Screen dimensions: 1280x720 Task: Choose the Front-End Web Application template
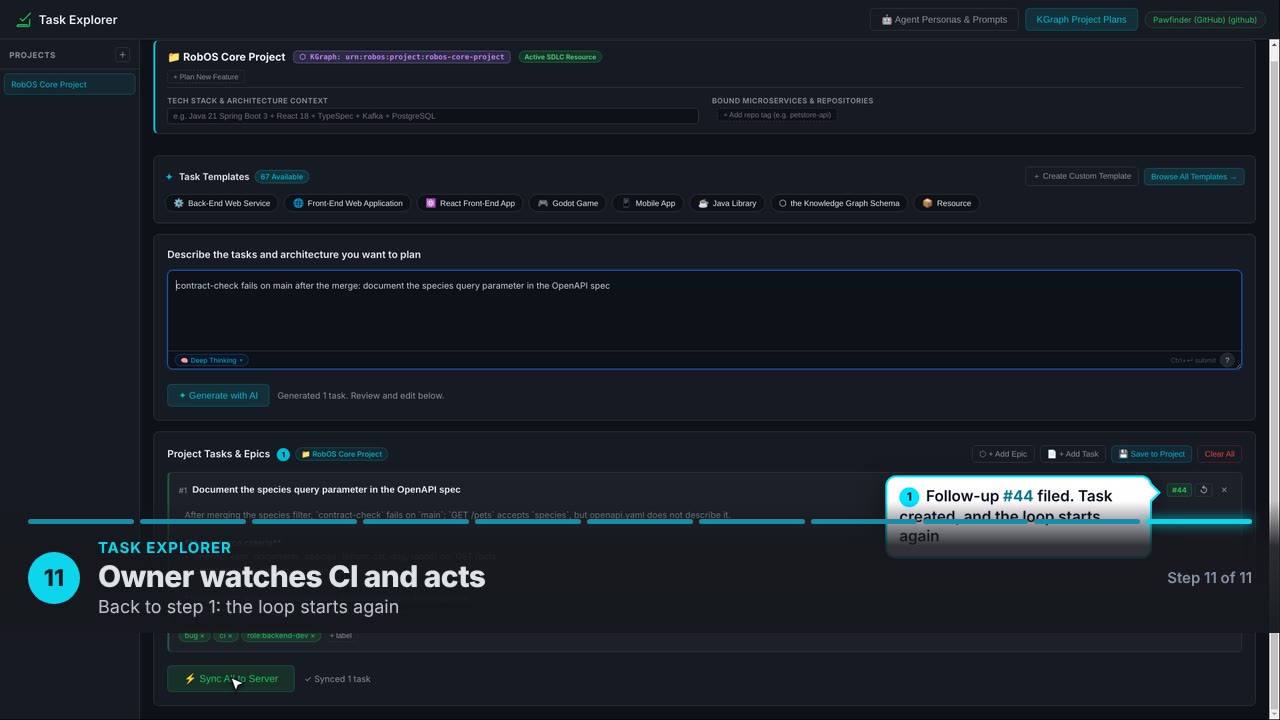(348, 203)
